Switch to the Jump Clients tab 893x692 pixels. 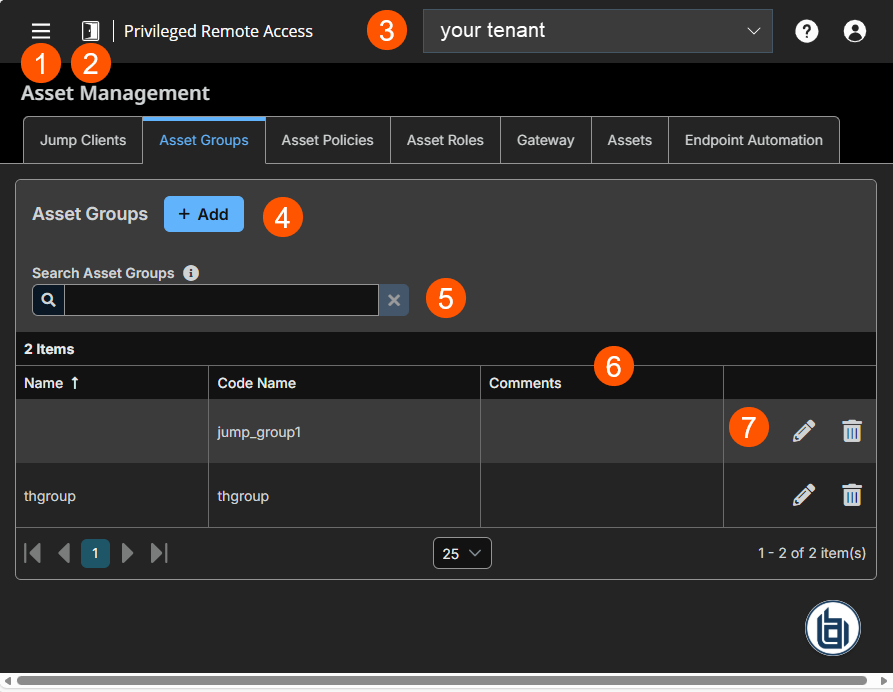point(82,140)
